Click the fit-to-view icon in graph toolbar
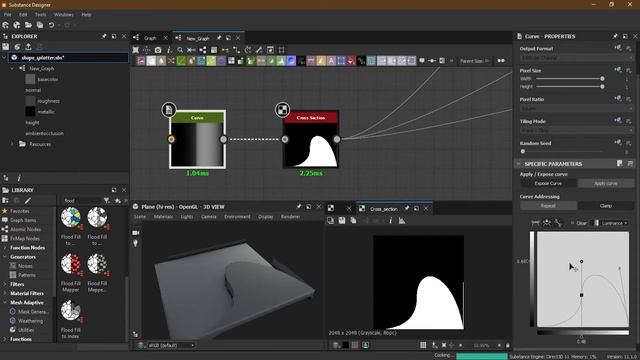The image size is (640, 360). [136, 50]
